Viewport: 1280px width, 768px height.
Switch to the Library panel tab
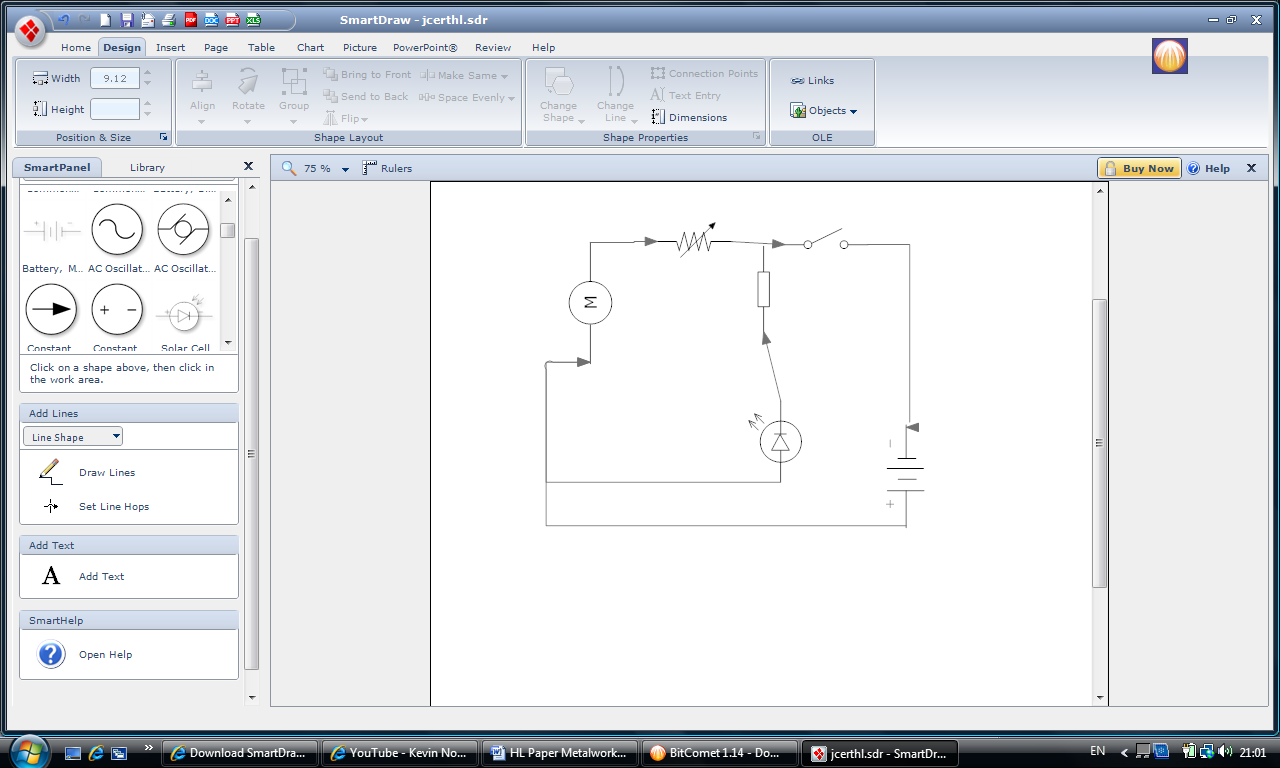point(147,167)
